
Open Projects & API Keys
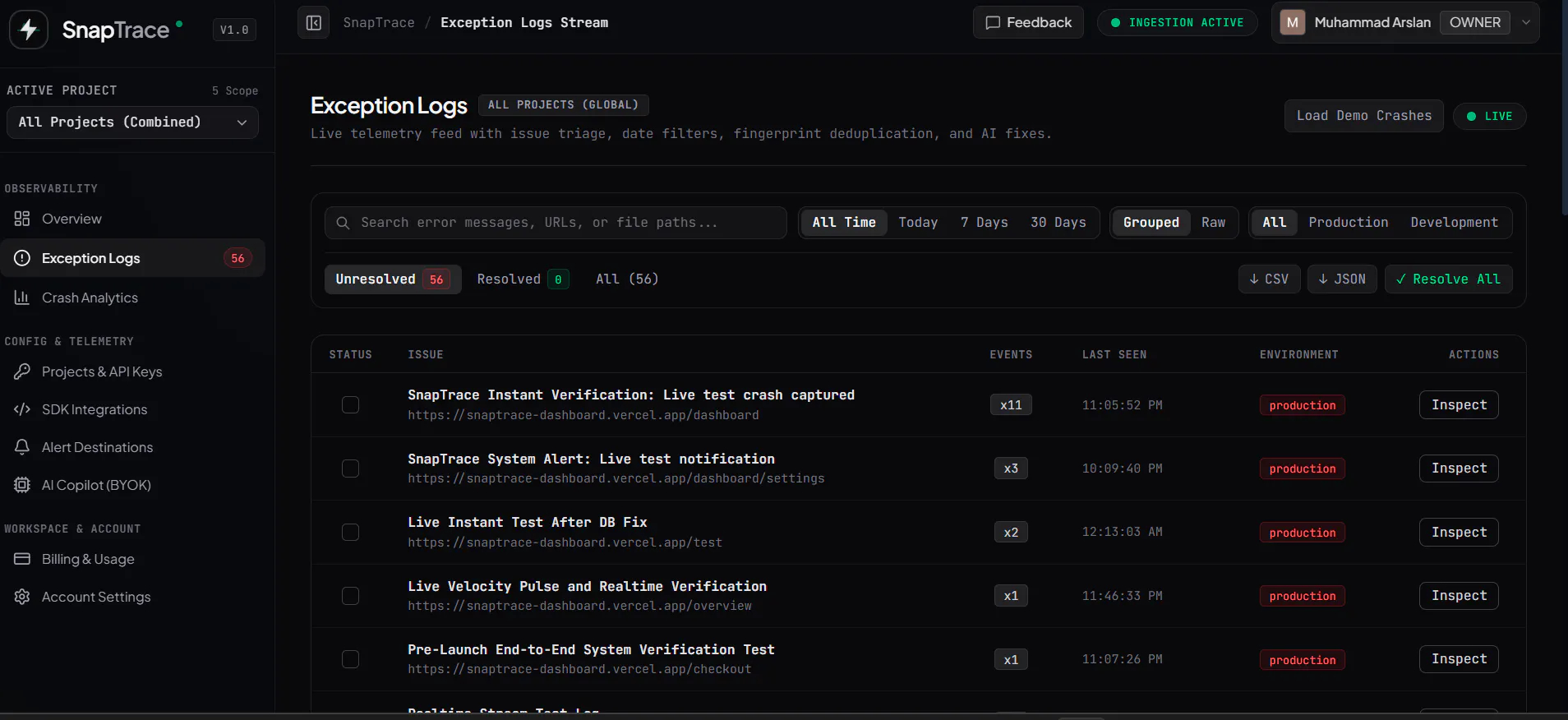132,372
